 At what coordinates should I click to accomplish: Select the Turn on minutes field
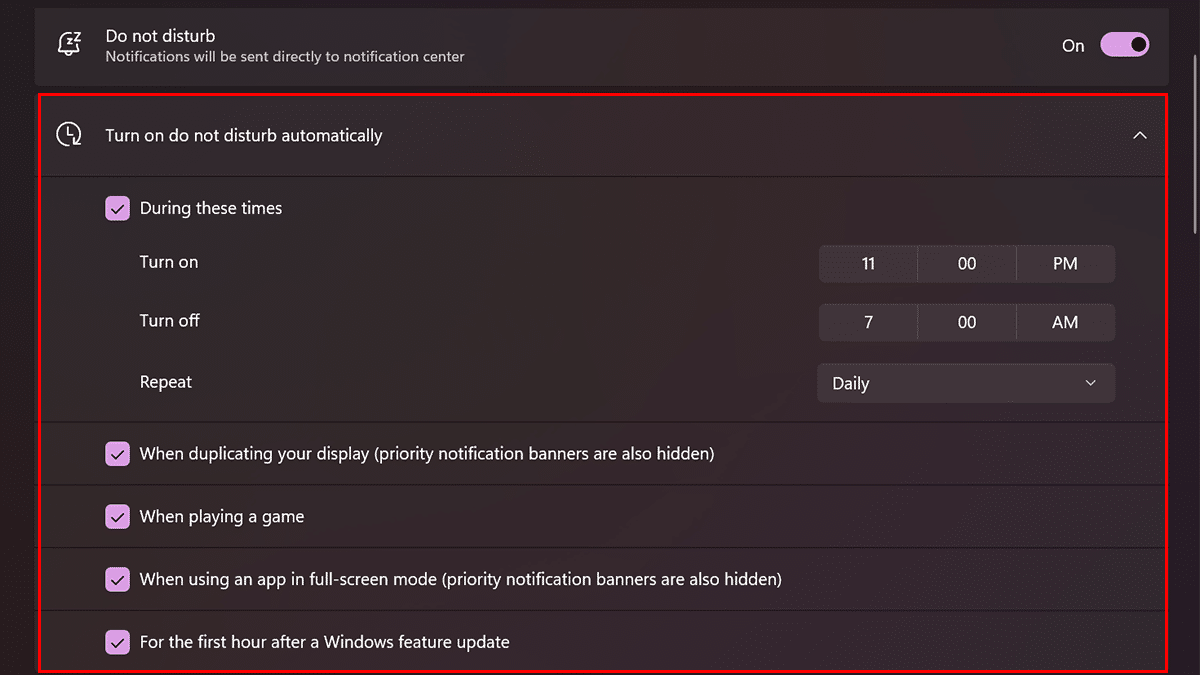click(967, 264)
